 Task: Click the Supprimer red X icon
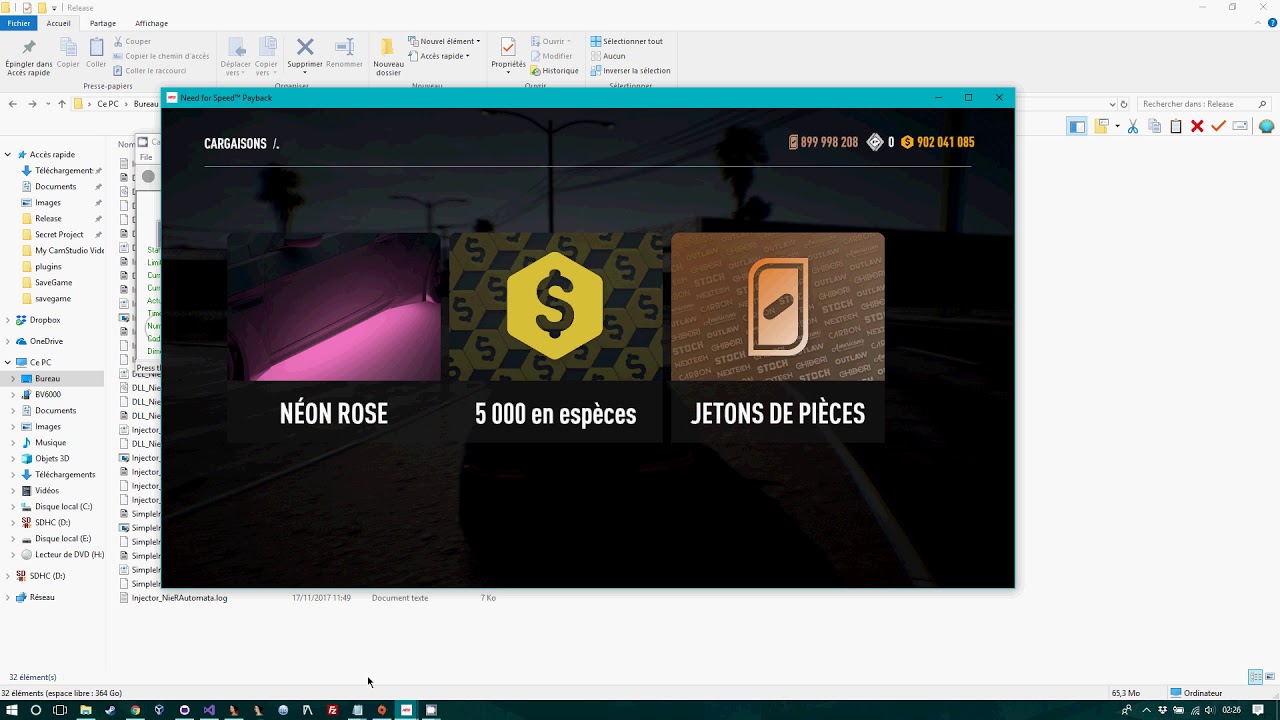click(305, 47)
